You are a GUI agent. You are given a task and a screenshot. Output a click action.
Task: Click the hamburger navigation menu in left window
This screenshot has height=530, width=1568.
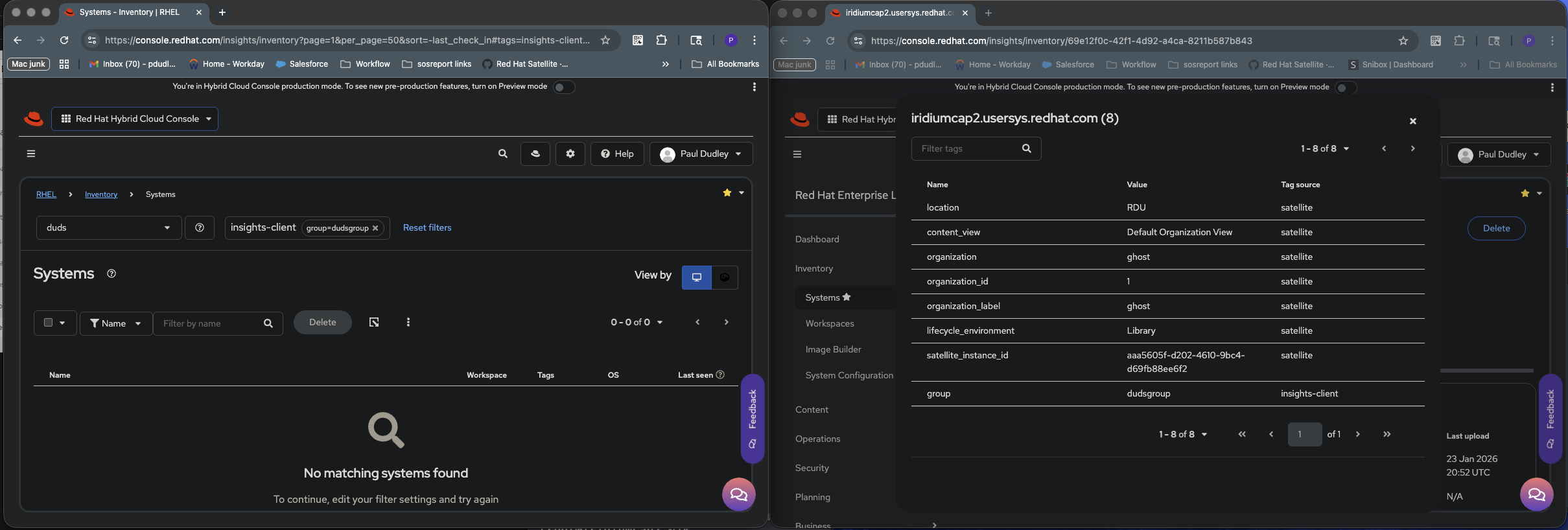coord(31,154)
